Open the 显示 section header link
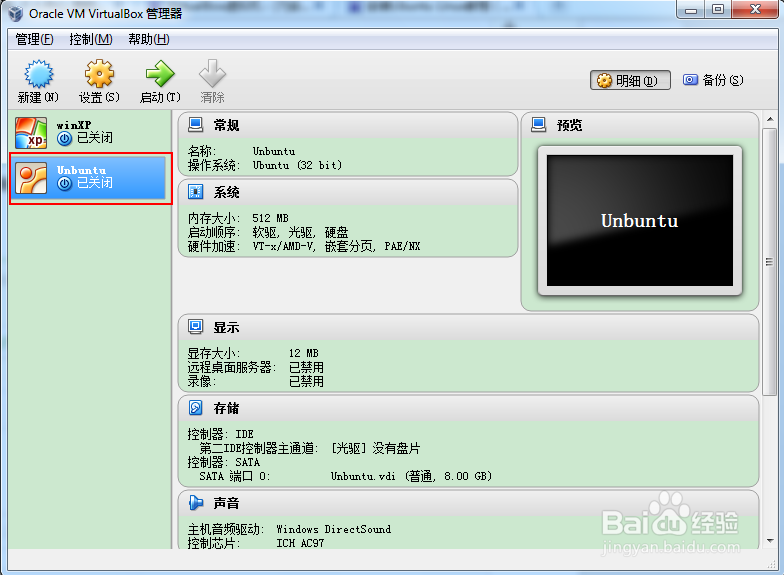 [x=226, y=328]
